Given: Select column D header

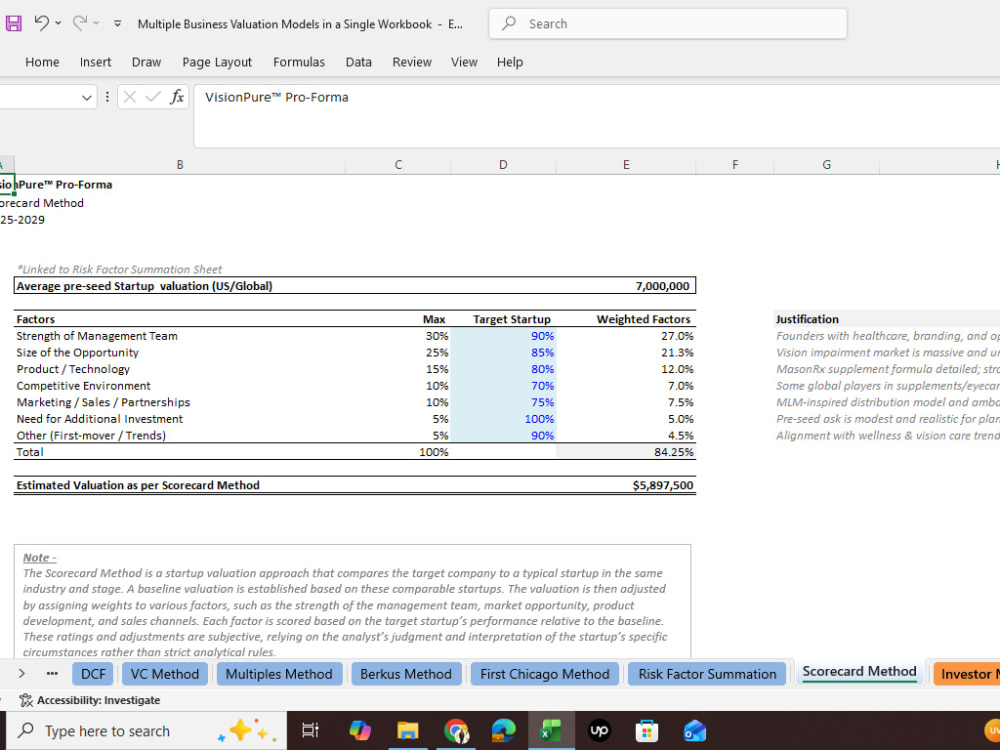Looking at the screenshot, I should (503, 165).
